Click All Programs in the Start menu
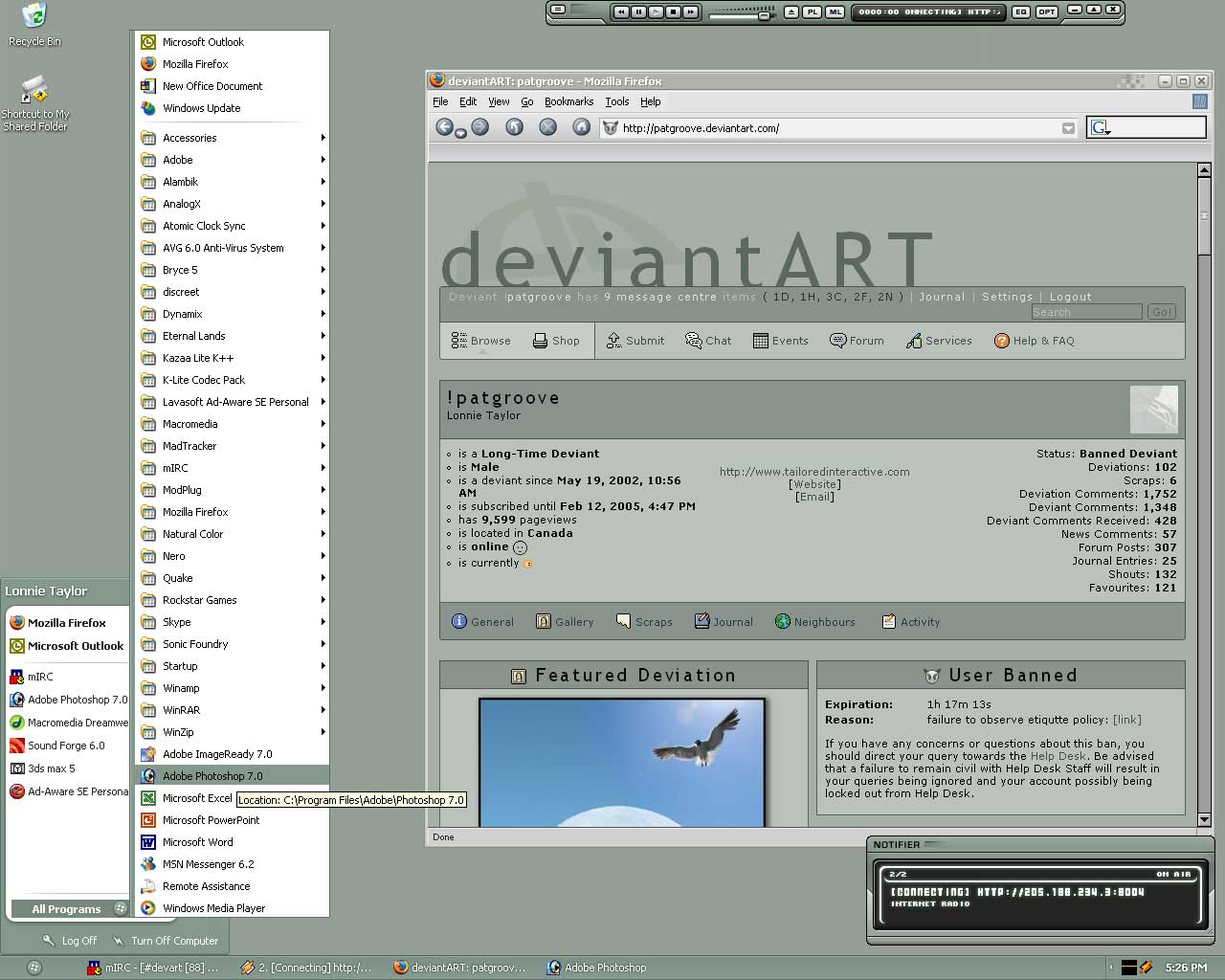The image size is (1225, 980). pos(69,909)
